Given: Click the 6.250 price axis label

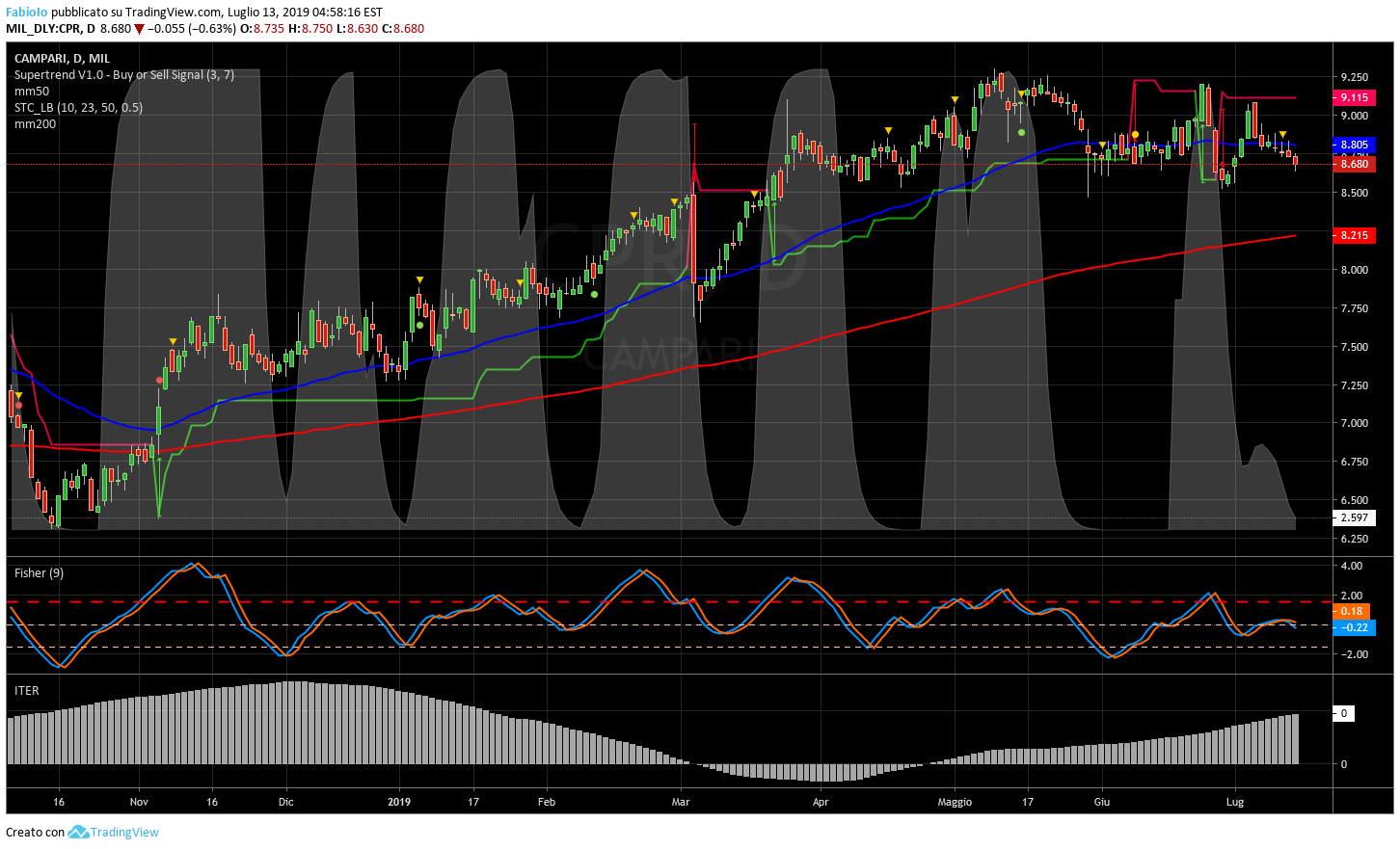Looking at the screenshot, I should click(1354, 539).
